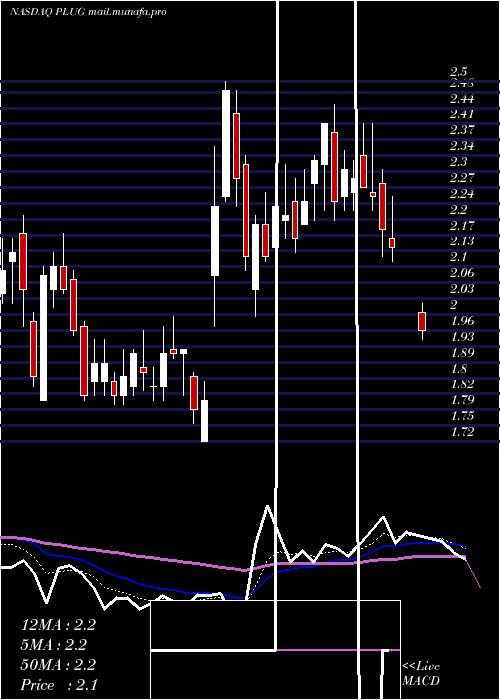
Task: Select the 2.27 price axis label
Action: click(462, 178)
